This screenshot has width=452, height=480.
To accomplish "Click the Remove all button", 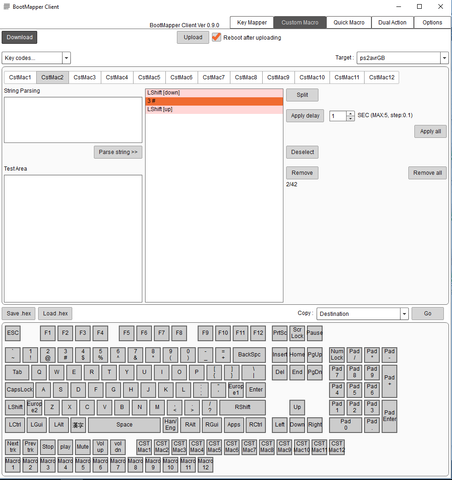I will (427, 173).
